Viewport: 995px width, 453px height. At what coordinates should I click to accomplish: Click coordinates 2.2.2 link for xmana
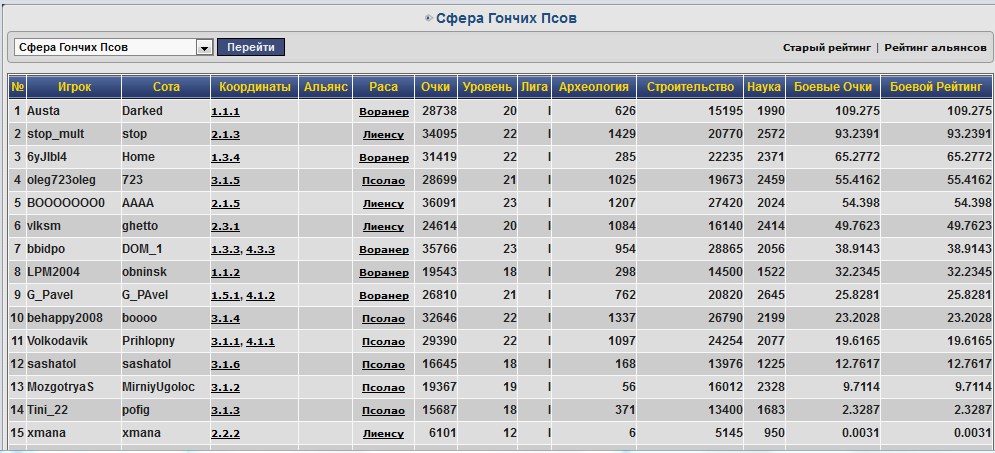pyautogui.click(x=225, y=433)
